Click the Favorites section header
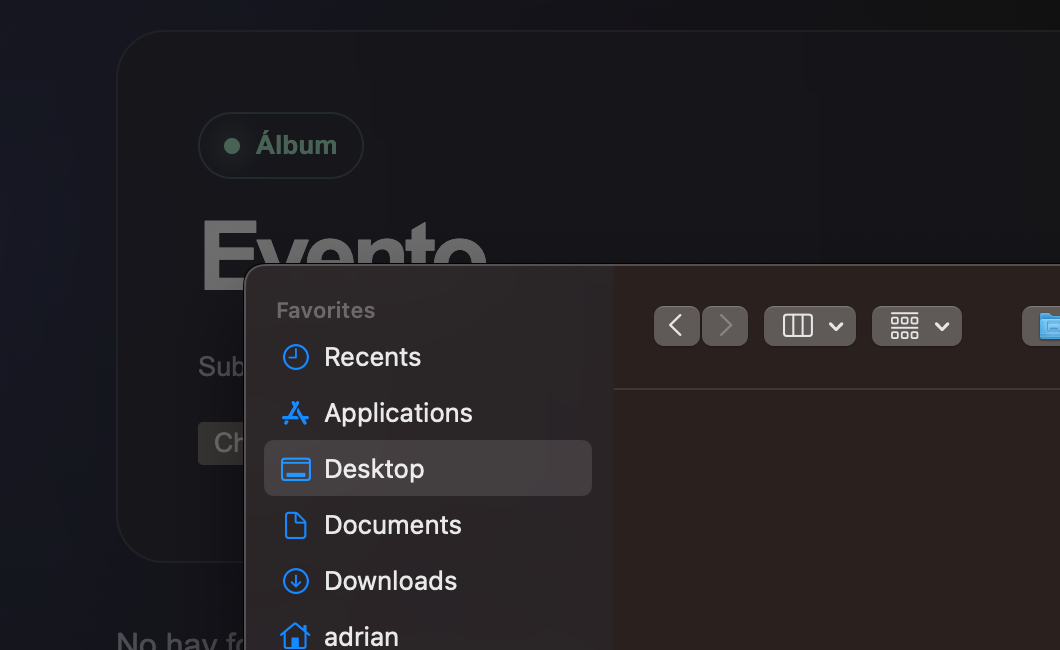 [326, 310]
